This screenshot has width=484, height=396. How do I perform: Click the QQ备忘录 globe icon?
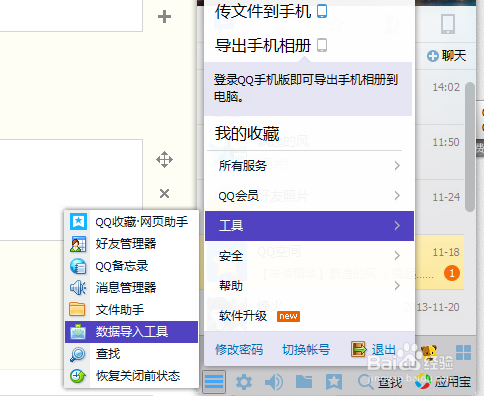(x=78, y=266)
